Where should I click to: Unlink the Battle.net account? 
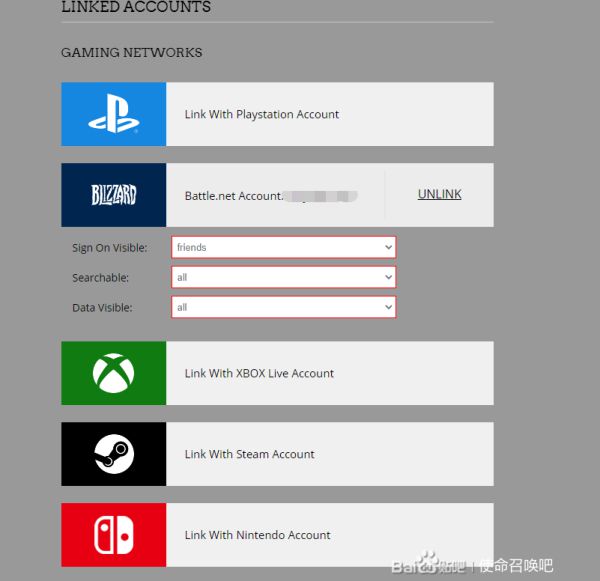click(439, 195)
